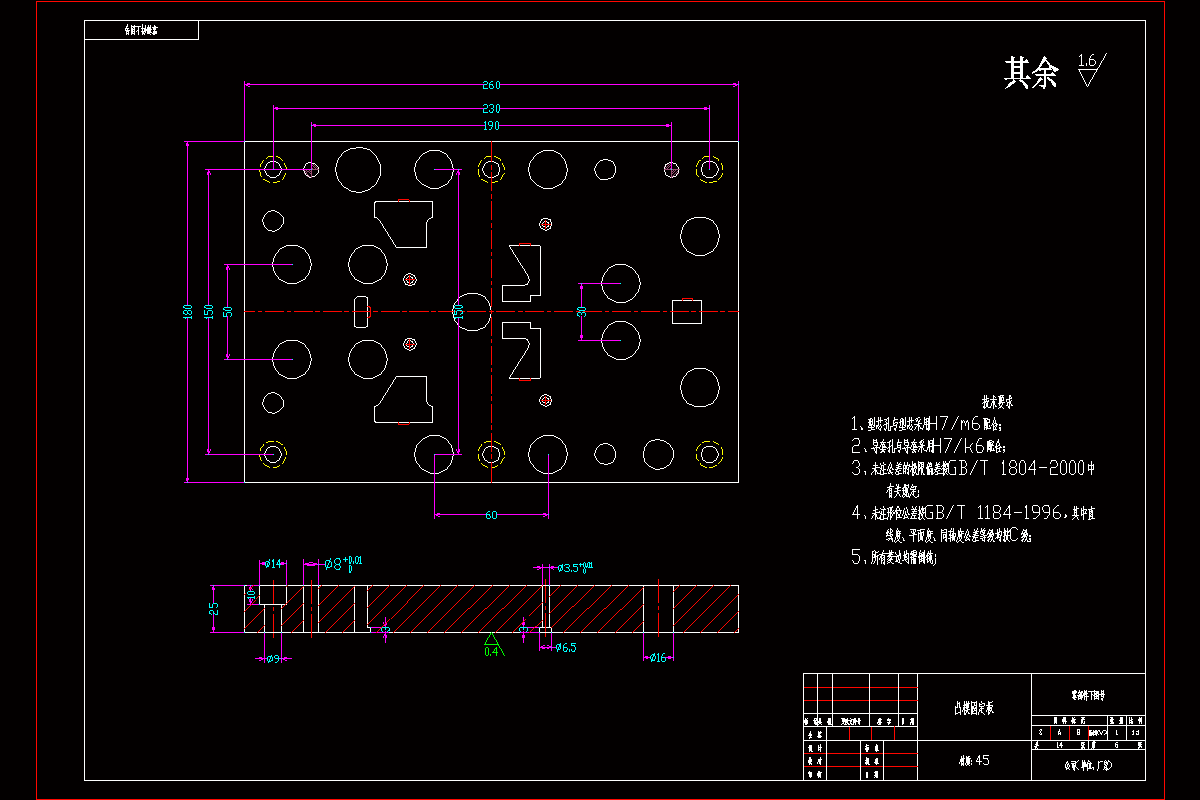The width and height of the screenshot is (1200, 800).
Task: Select note 2 with H7/k6 fit
Action: [x=928, y=446]
